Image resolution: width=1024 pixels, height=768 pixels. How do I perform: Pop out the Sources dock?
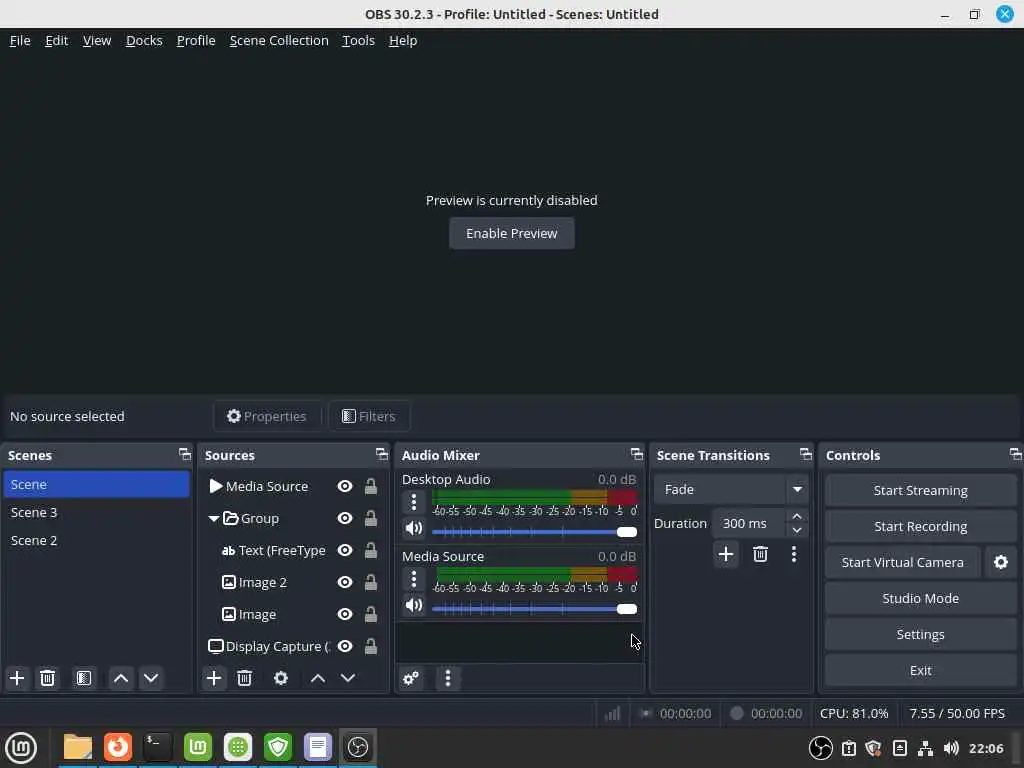click(x=381, y=454)
